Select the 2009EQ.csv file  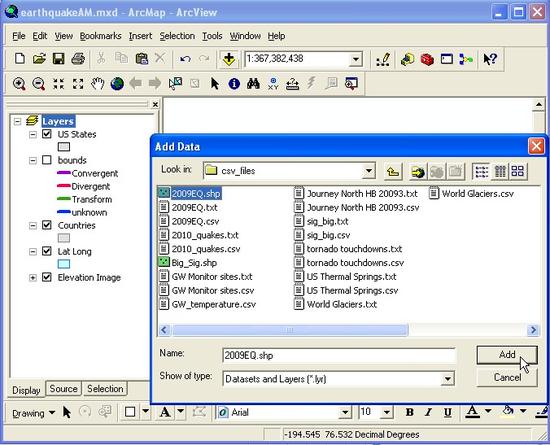point(189,221)
